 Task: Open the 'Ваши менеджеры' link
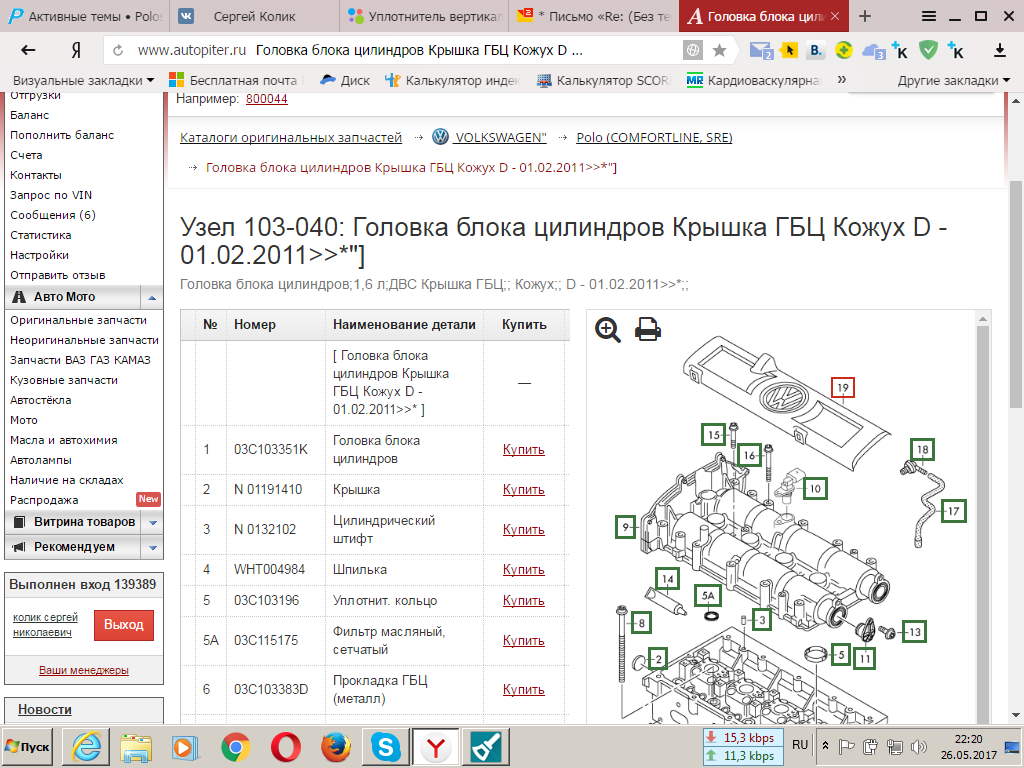tap(84, 670)
